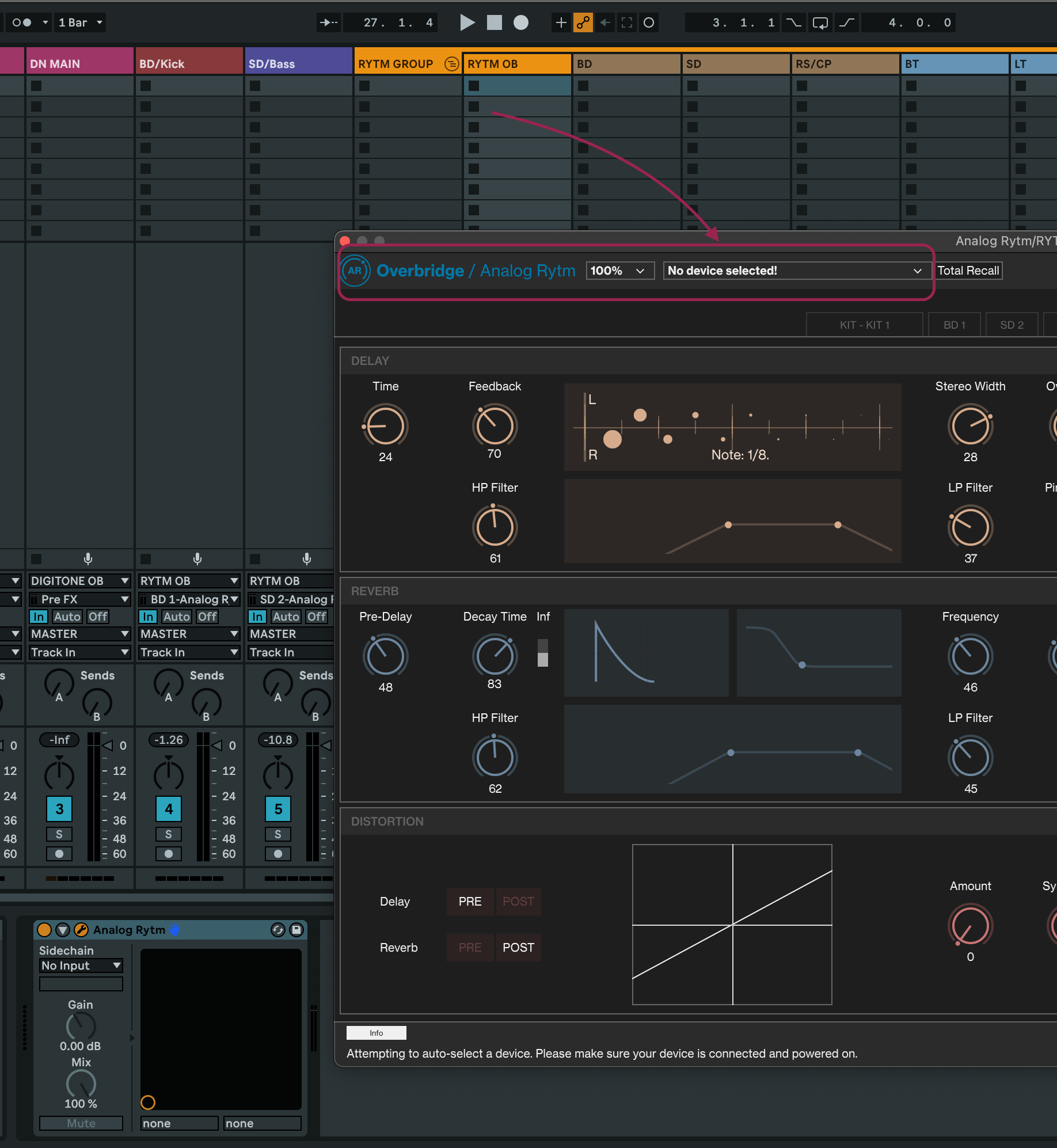Solo the BD/Kick track

(x=168, y=834)
